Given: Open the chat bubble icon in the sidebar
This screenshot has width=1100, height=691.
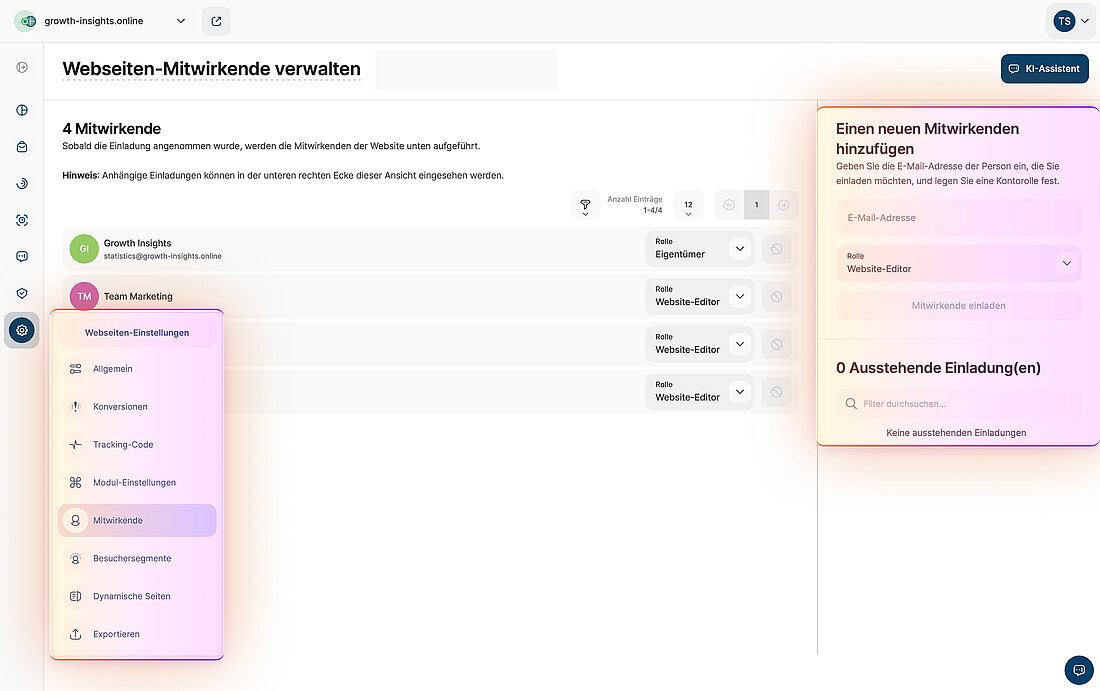Looking at the screenshot, I should 21,256.
